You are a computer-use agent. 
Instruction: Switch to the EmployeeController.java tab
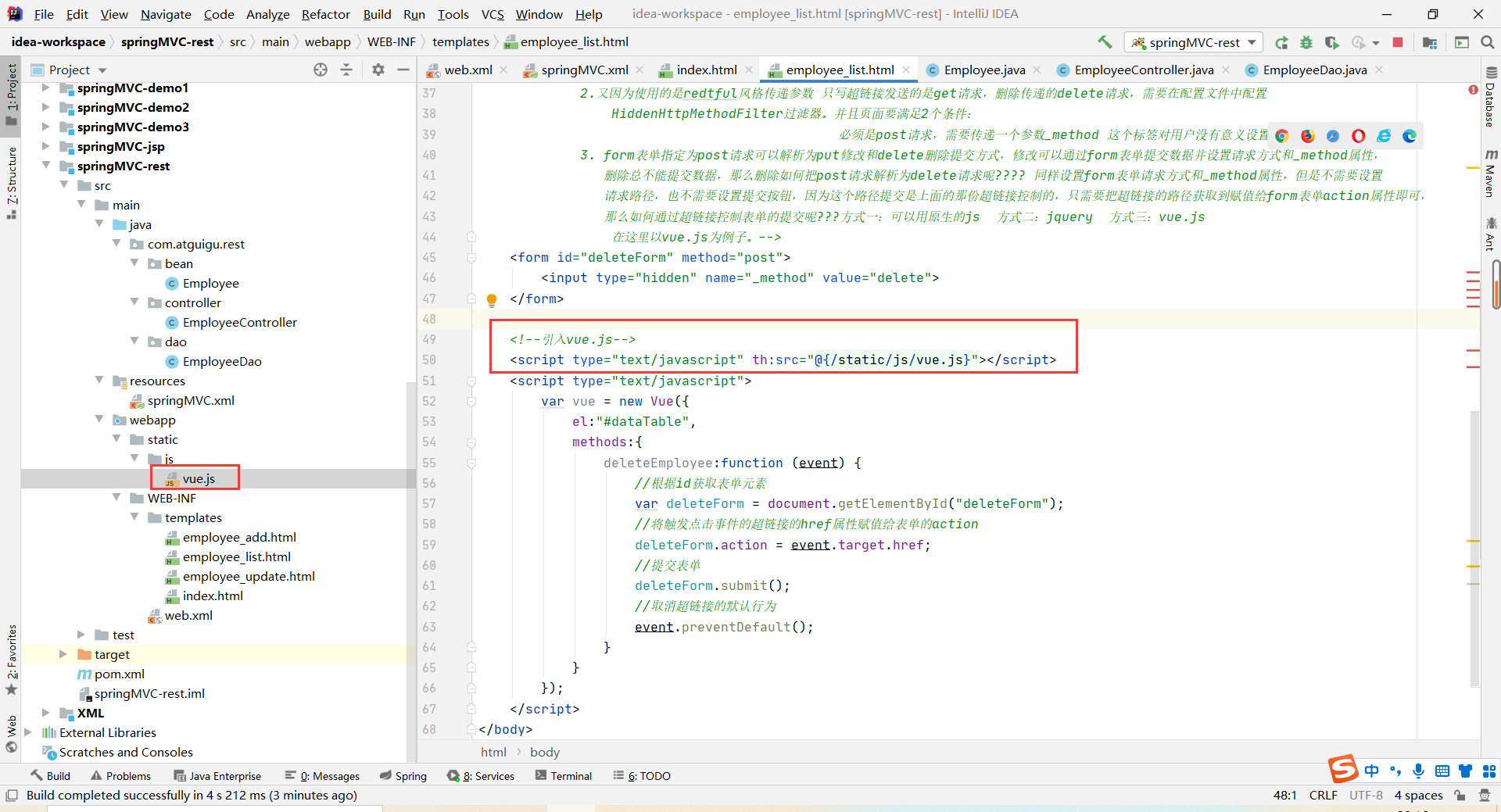pos(1143,70)
